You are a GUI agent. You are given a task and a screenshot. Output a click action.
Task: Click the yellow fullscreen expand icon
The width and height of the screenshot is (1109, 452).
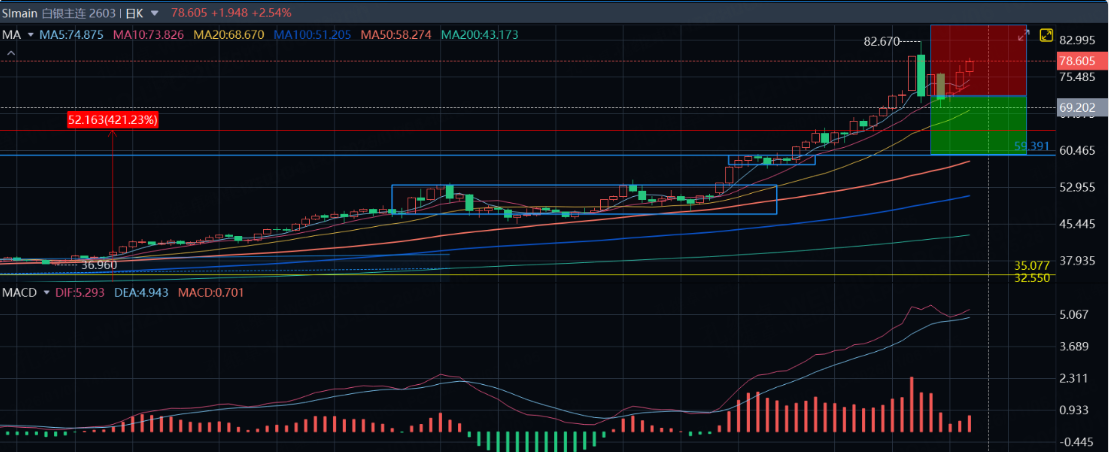[x=1046, y=35]
